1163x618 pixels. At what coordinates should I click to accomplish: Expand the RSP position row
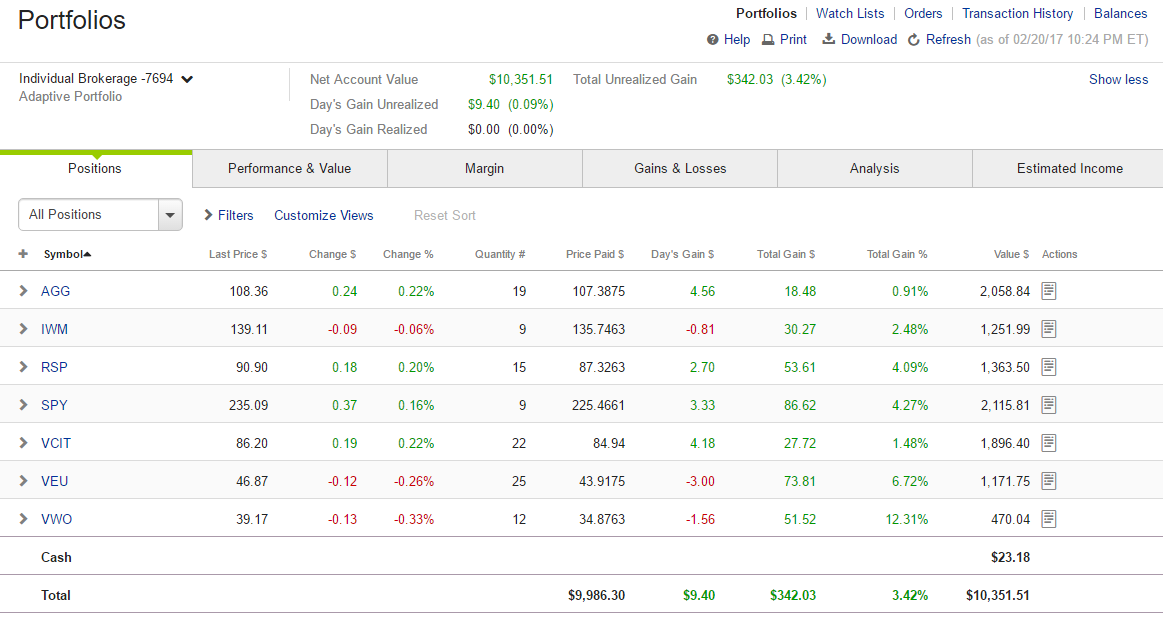[24, 367]
